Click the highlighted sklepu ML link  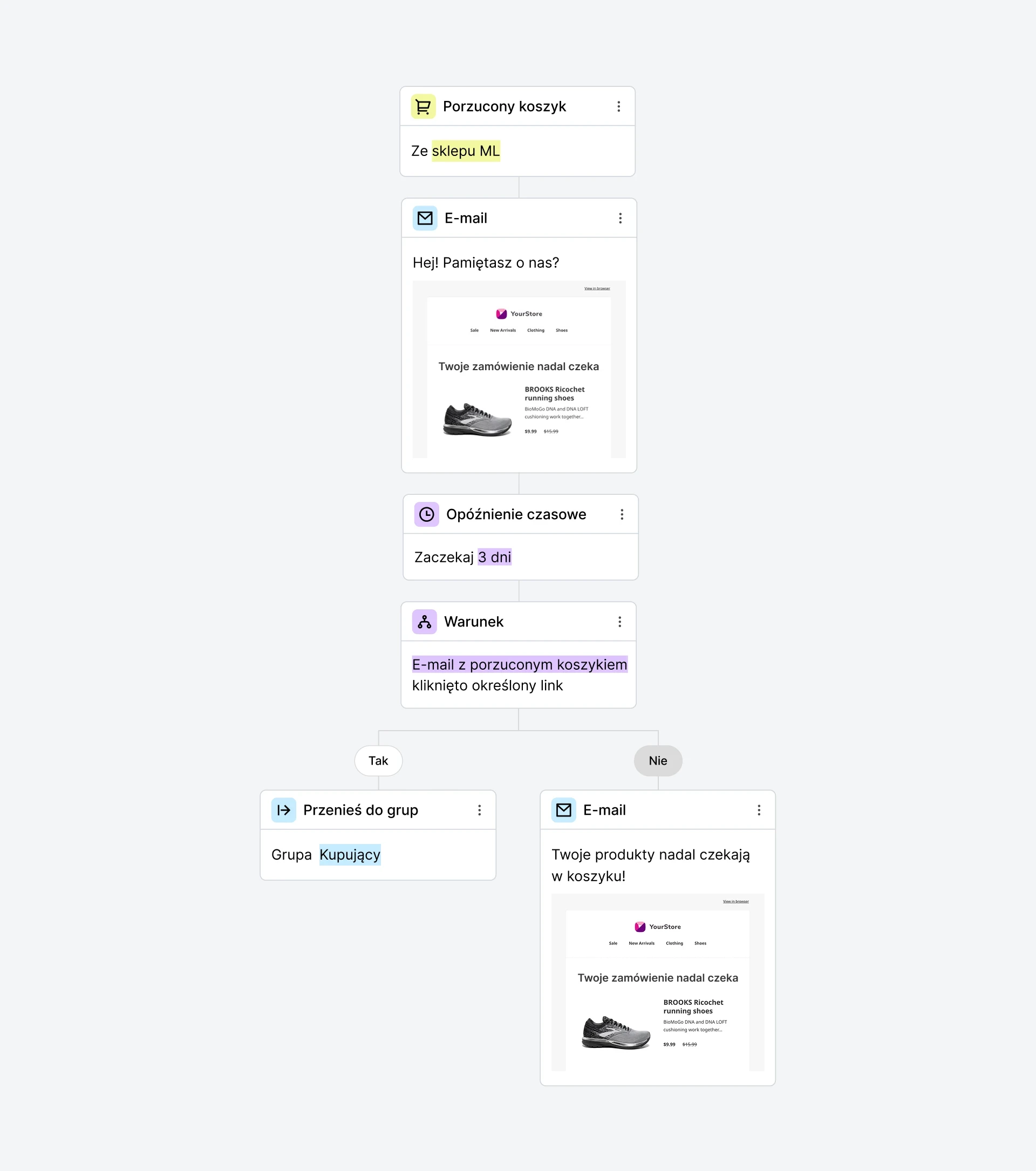466,151
